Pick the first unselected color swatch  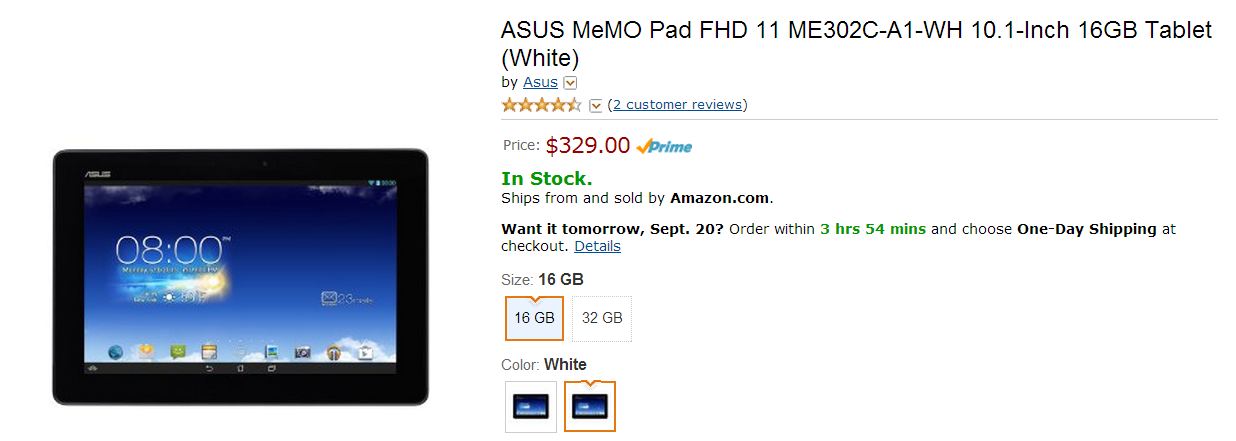[x=531, y=406]
